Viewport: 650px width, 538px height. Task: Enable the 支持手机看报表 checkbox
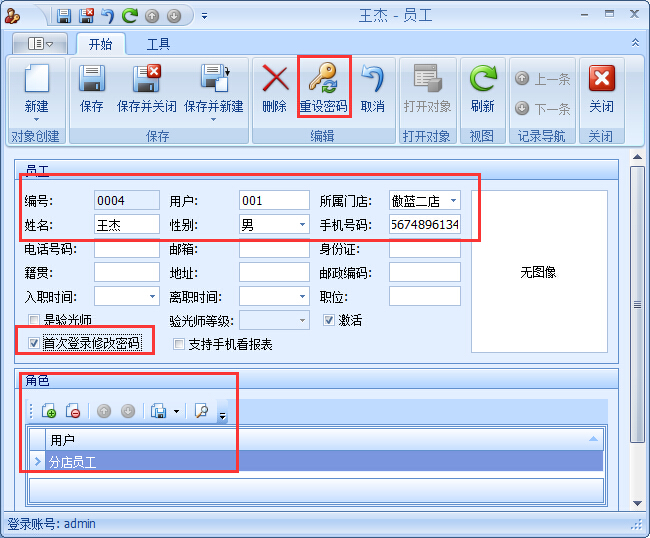[x=179, y=344]
